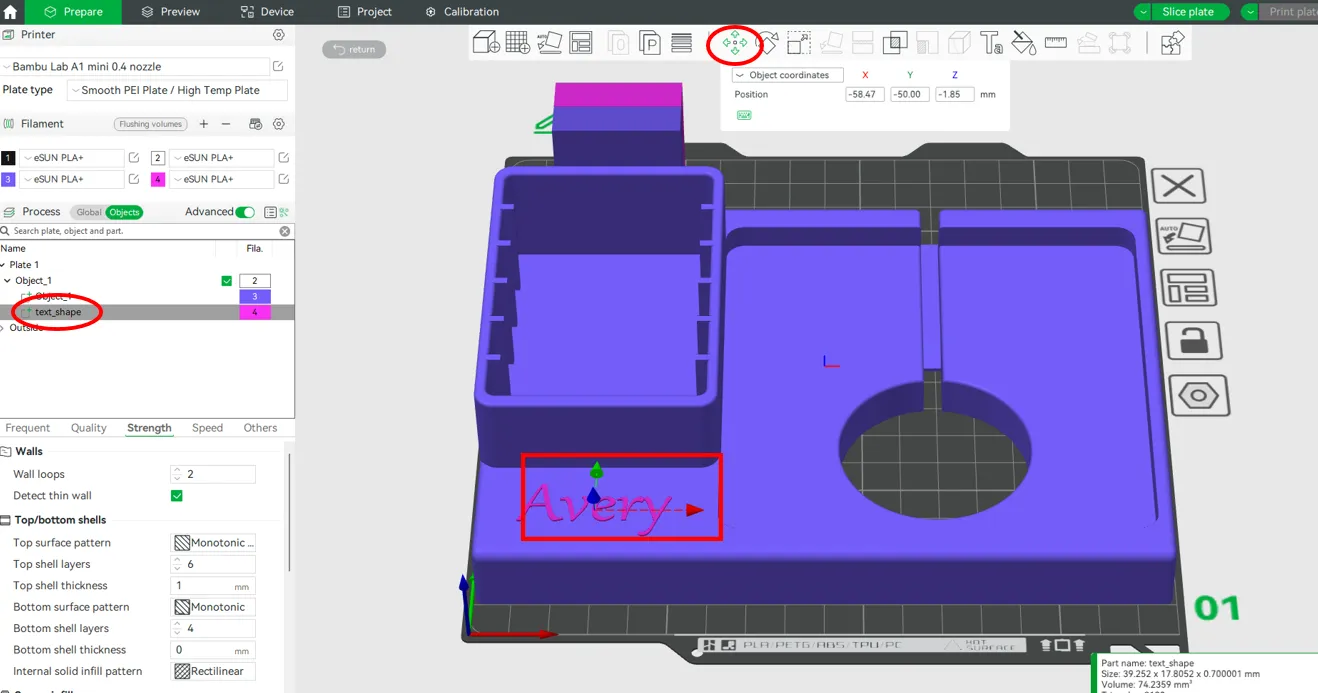
Task: Toggle the plate lock icon
Action: coord(1193,341)
